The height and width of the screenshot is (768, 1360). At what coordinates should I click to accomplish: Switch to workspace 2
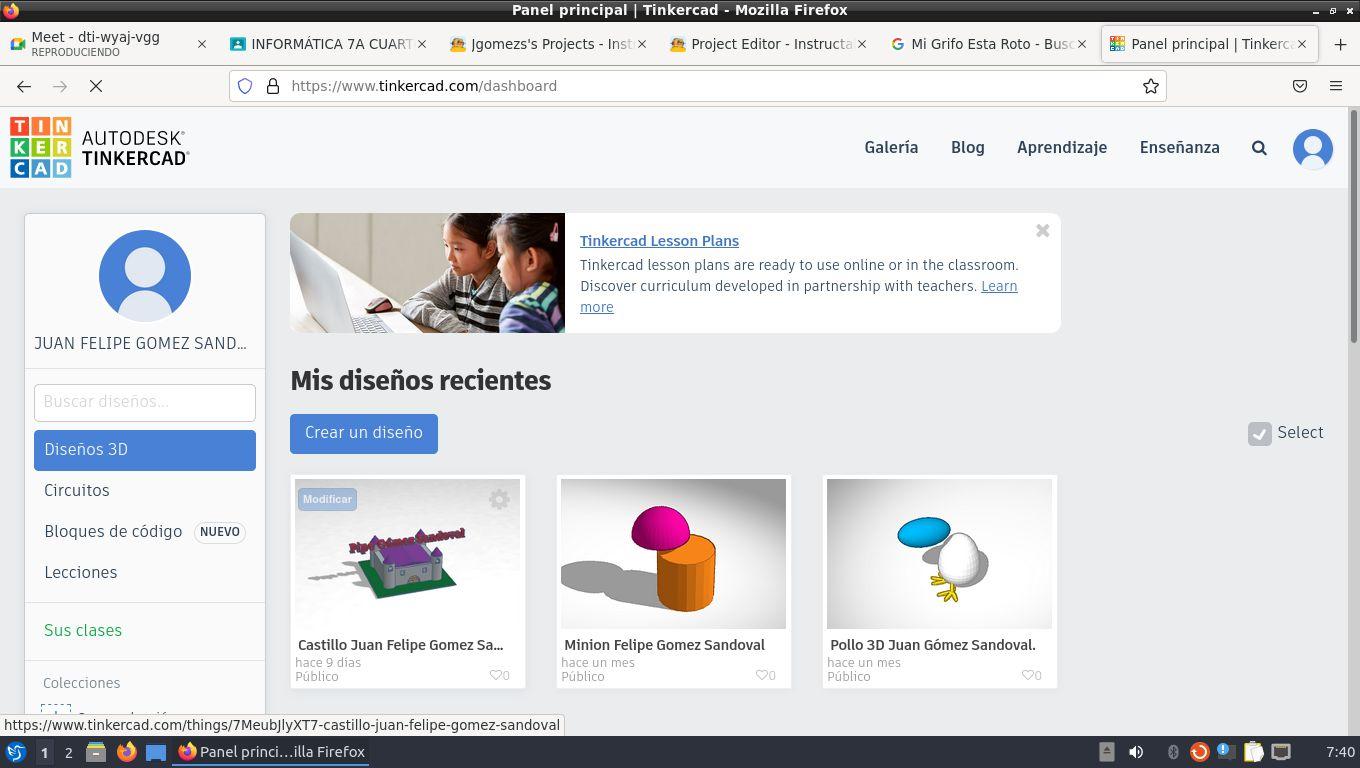click(69, 752)
